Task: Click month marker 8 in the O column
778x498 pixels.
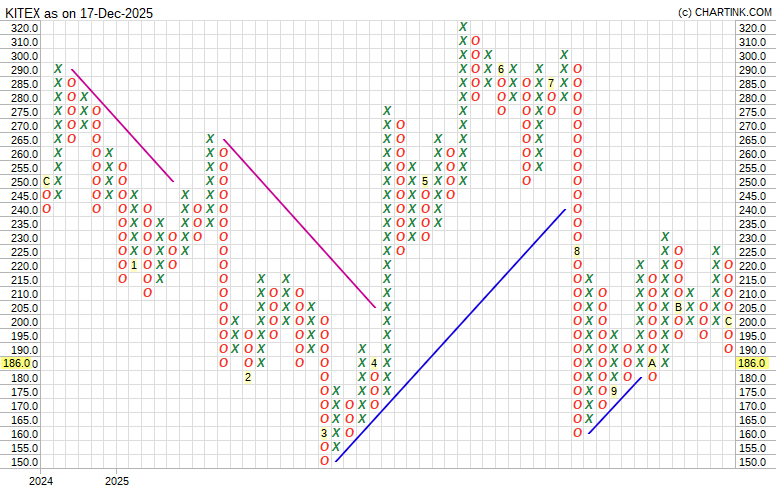Action: click(x=577, y=251)
